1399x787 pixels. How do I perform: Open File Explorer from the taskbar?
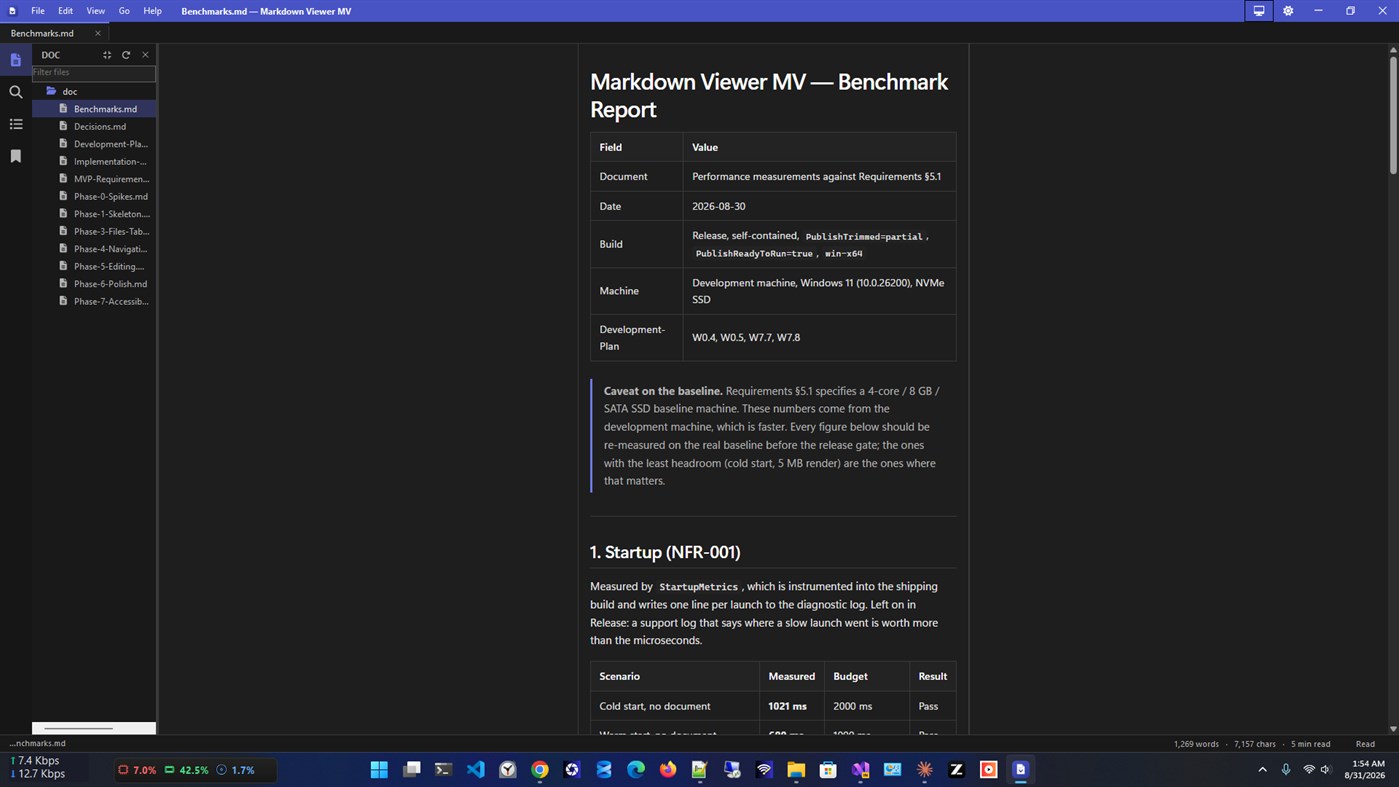click(x=796, y=770)
